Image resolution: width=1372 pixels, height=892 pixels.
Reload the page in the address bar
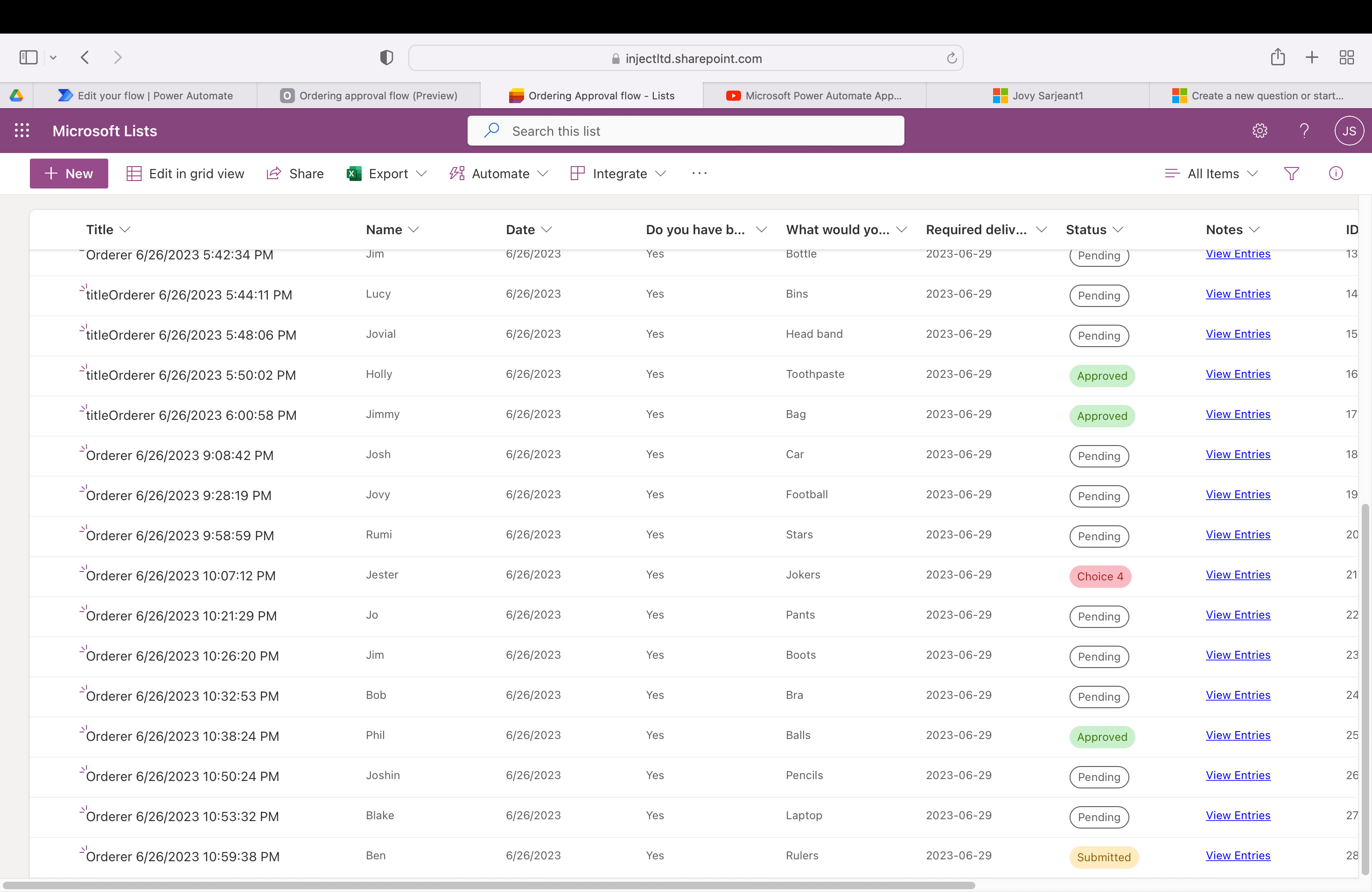click(x=951, y=58)
